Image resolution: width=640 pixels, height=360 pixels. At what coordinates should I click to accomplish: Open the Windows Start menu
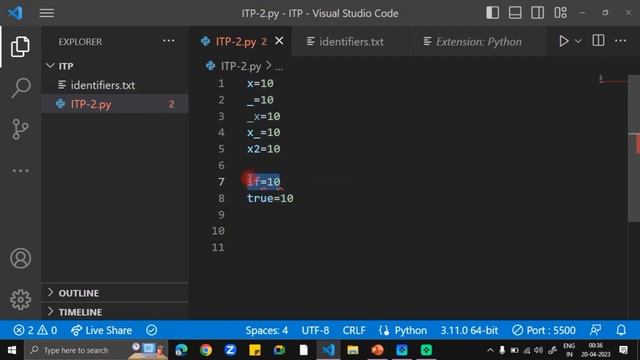pos(12,350)
